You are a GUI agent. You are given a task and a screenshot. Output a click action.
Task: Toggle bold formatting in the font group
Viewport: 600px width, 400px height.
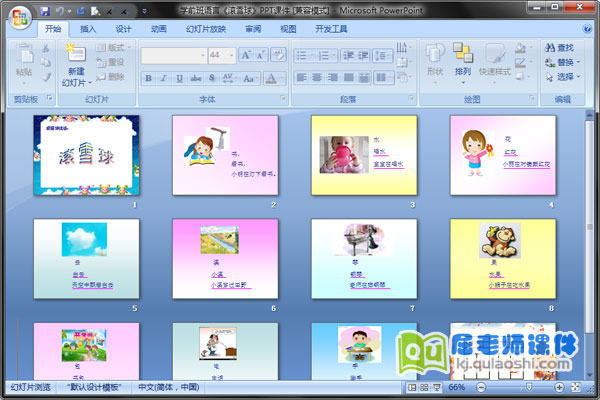coord(148,77)
